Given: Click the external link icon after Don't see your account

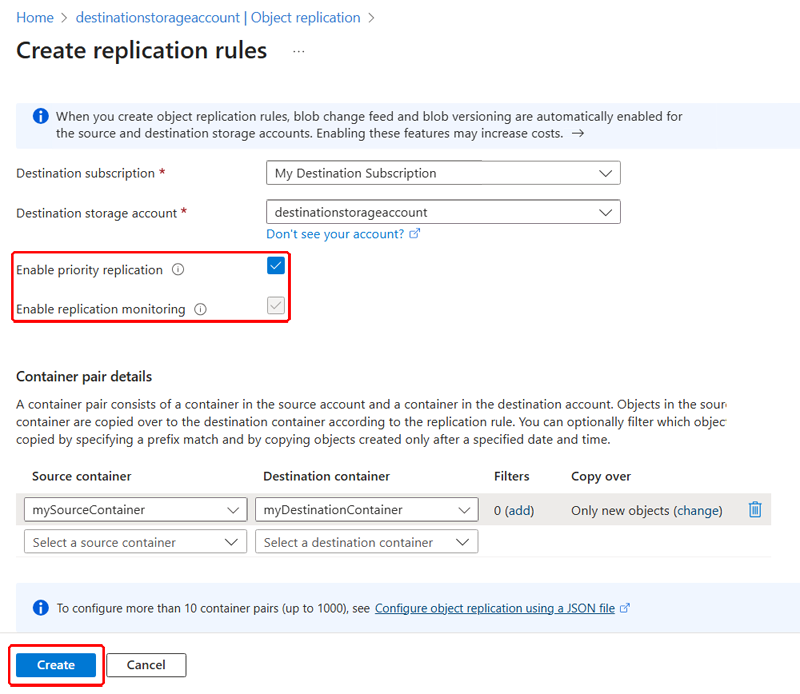Looking at the screenshot, I should (x=415, y=234).
